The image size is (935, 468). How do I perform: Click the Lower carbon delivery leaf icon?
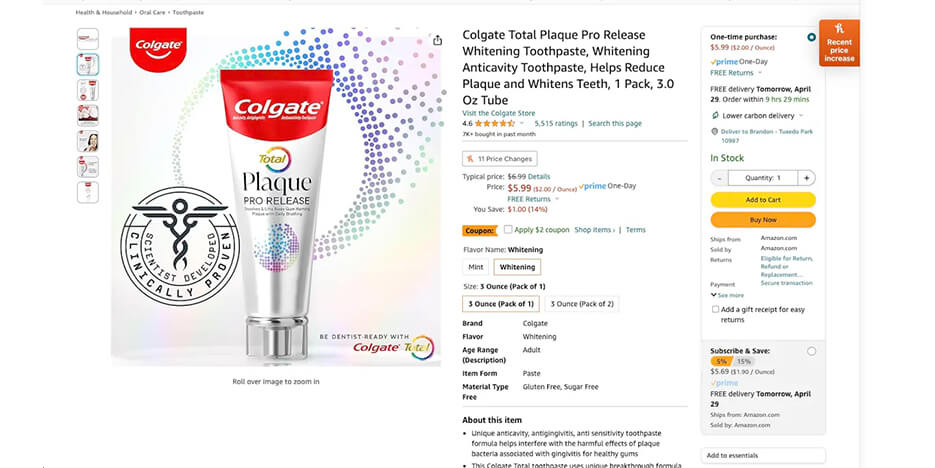point(715,116)
